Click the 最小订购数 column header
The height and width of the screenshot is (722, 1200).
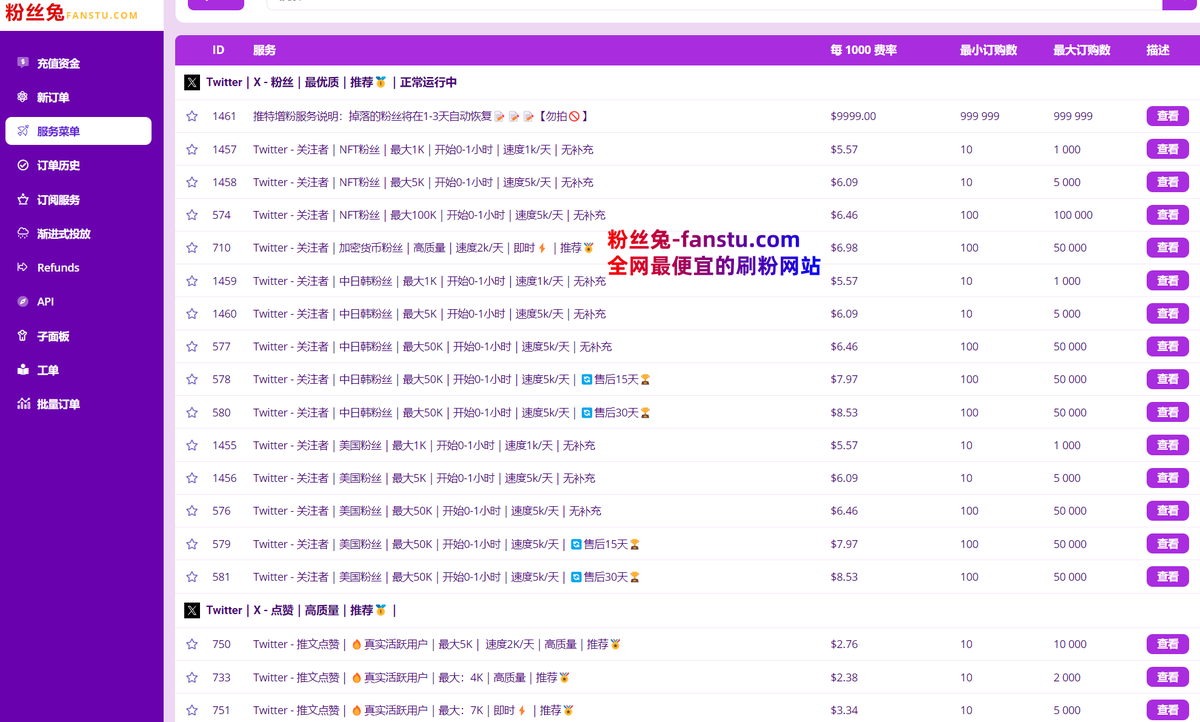coord(988,50)
